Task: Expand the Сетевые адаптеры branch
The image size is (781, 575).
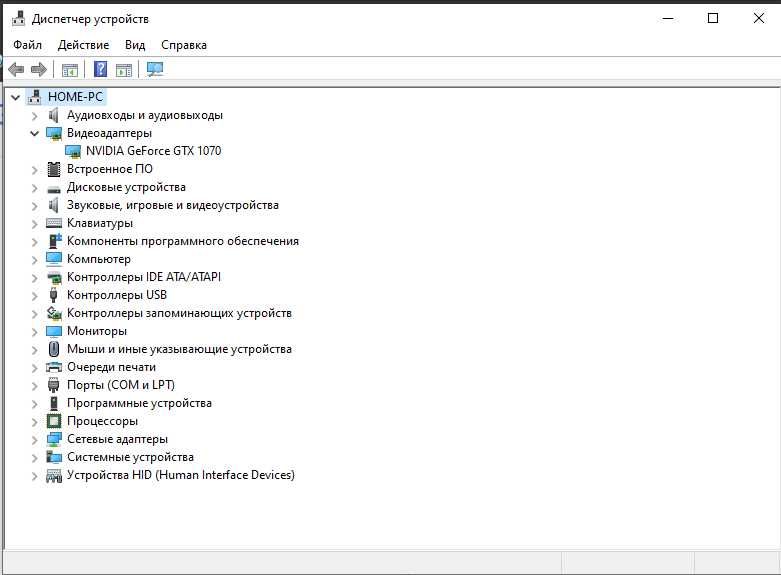Action: pyautogui.click(x=34, y=439)
